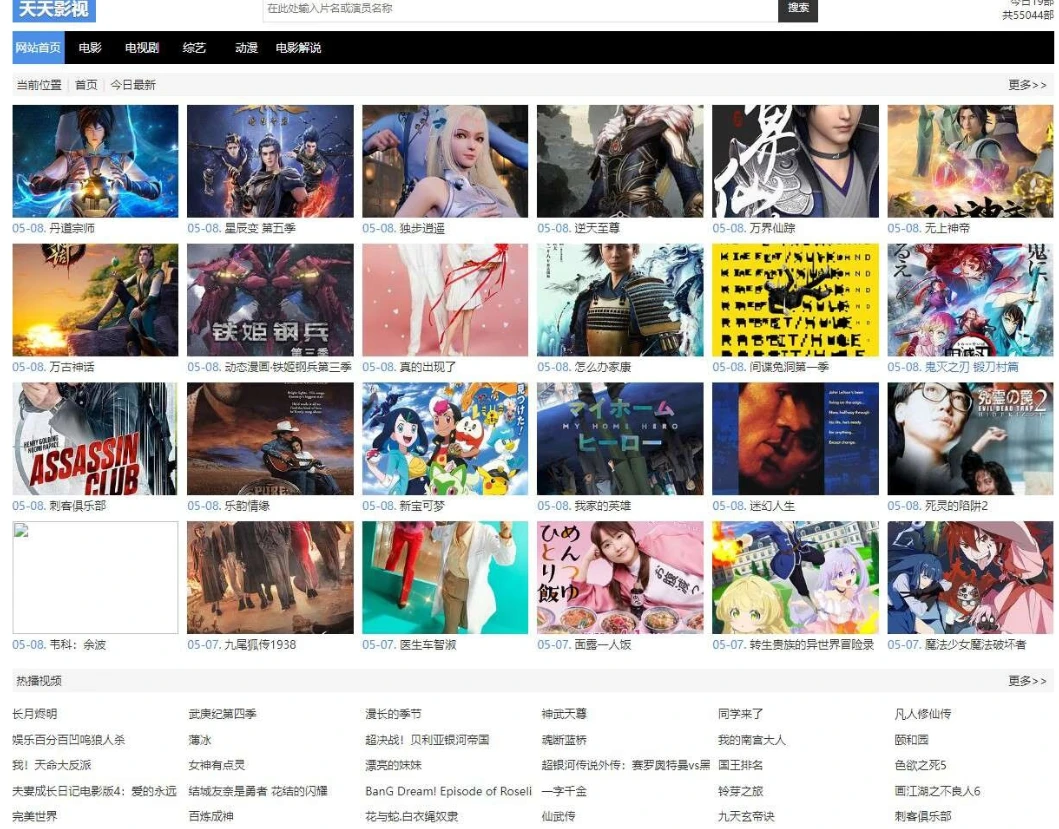Open the 网站首页 navigation tab

click(38, 47)
